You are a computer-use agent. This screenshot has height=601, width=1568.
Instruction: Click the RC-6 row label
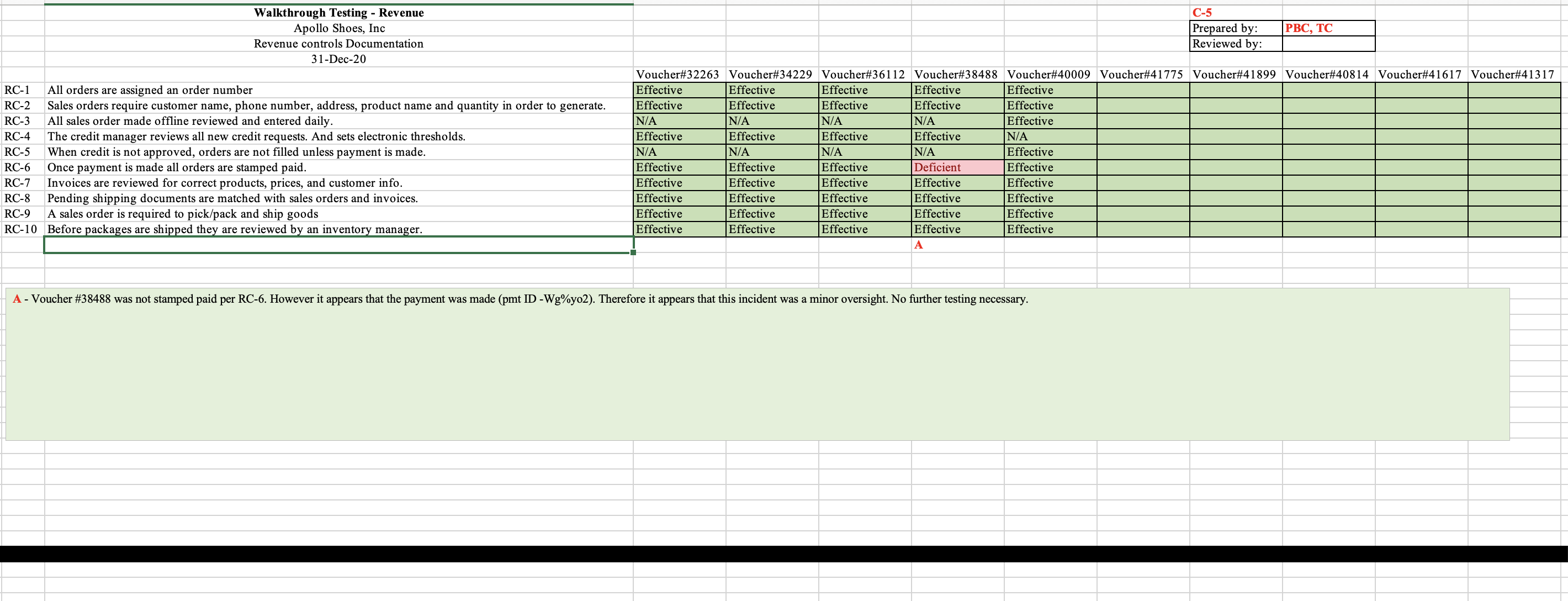tap(18, 167)
